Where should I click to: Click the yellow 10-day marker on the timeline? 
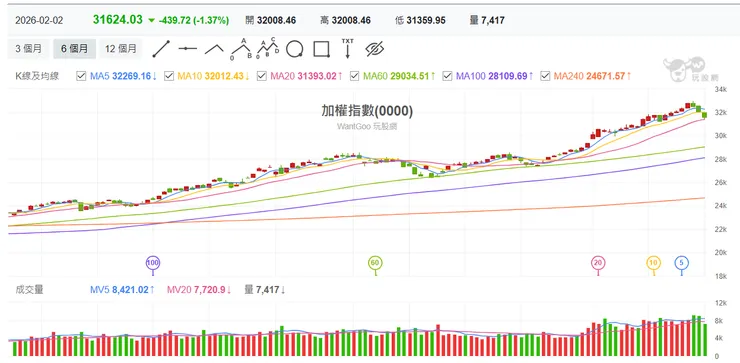654,262
